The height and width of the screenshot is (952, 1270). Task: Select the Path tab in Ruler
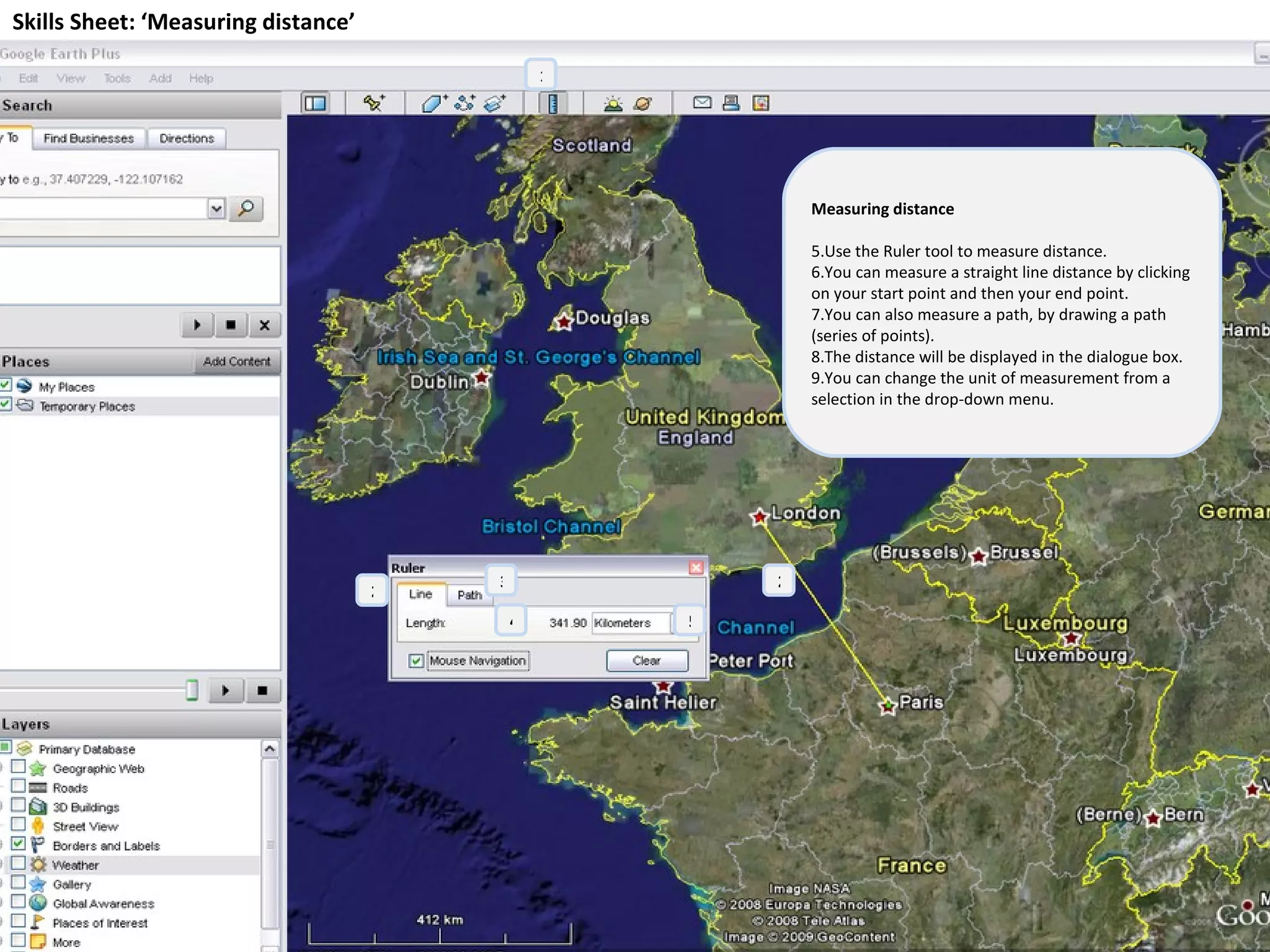pyautogui.click(x=469, y=595)
